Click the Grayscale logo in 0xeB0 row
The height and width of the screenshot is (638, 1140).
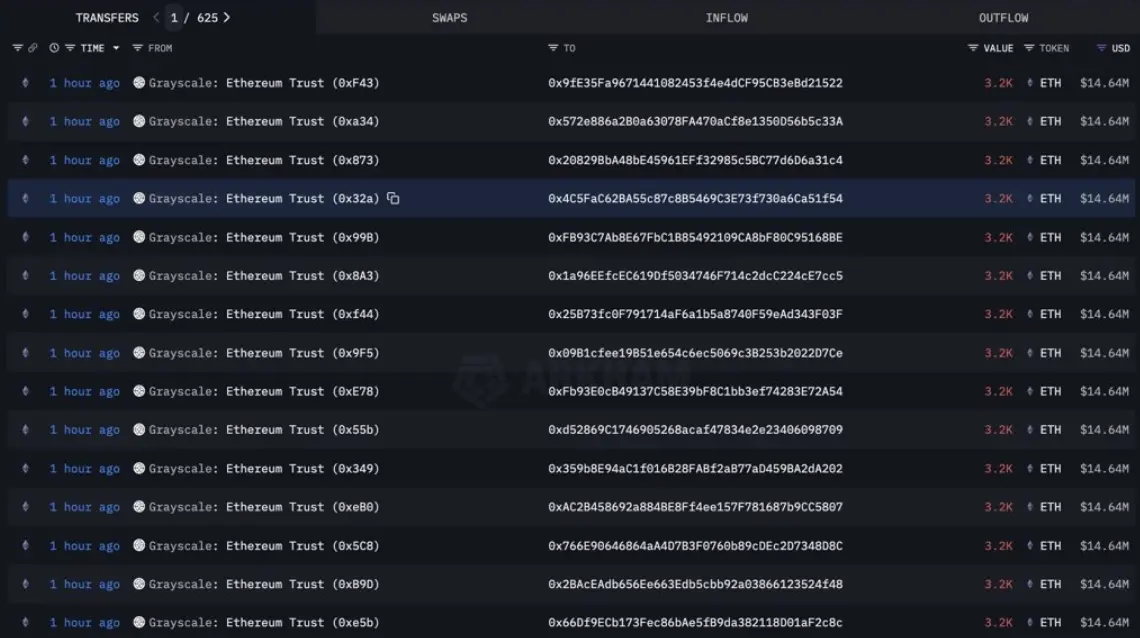click(139, 506)
